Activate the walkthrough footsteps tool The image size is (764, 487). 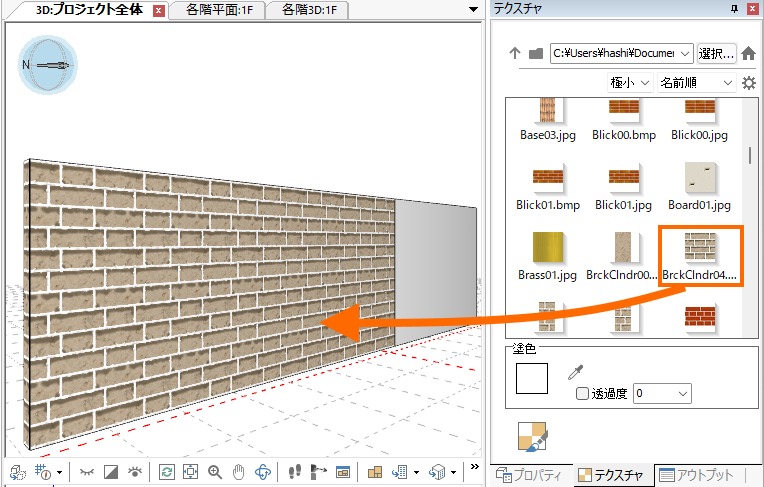click(x=295, y=472)
